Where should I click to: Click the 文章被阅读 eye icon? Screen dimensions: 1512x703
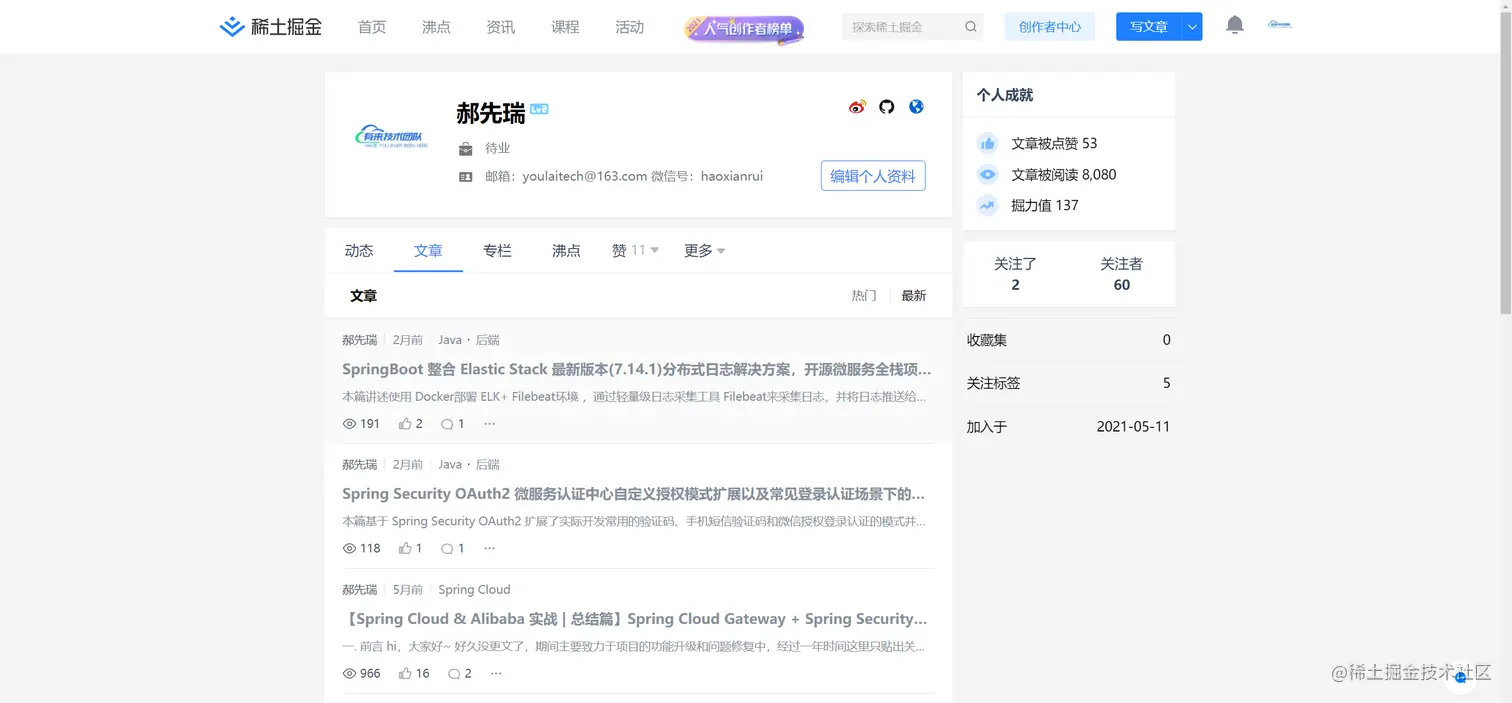pos(987,174)
